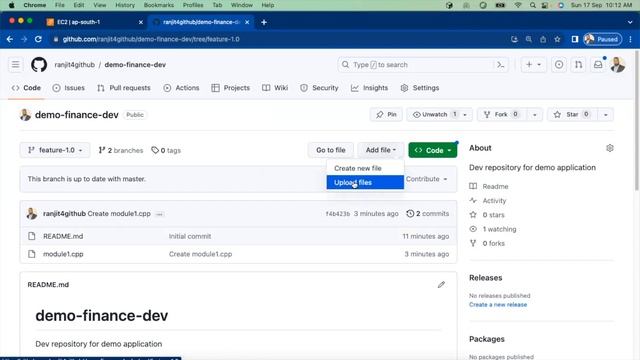Open the plus create-new dropdown
This screenshot has width=640, height=360.
[533, 64]
